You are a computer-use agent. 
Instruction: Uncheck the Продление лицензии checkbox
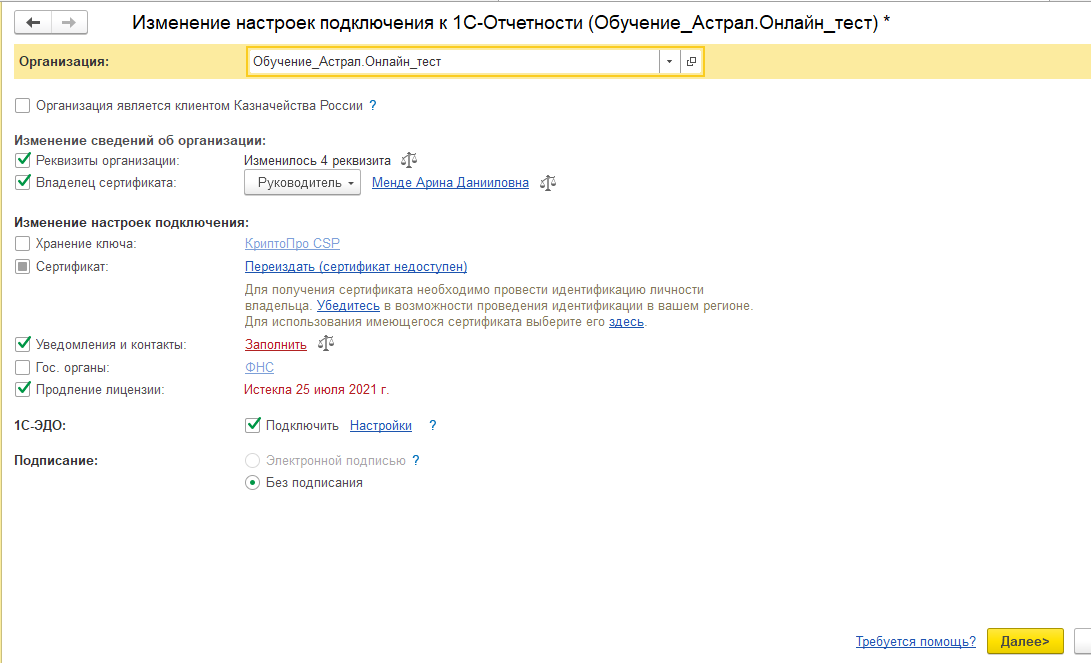tap(23, 390)
